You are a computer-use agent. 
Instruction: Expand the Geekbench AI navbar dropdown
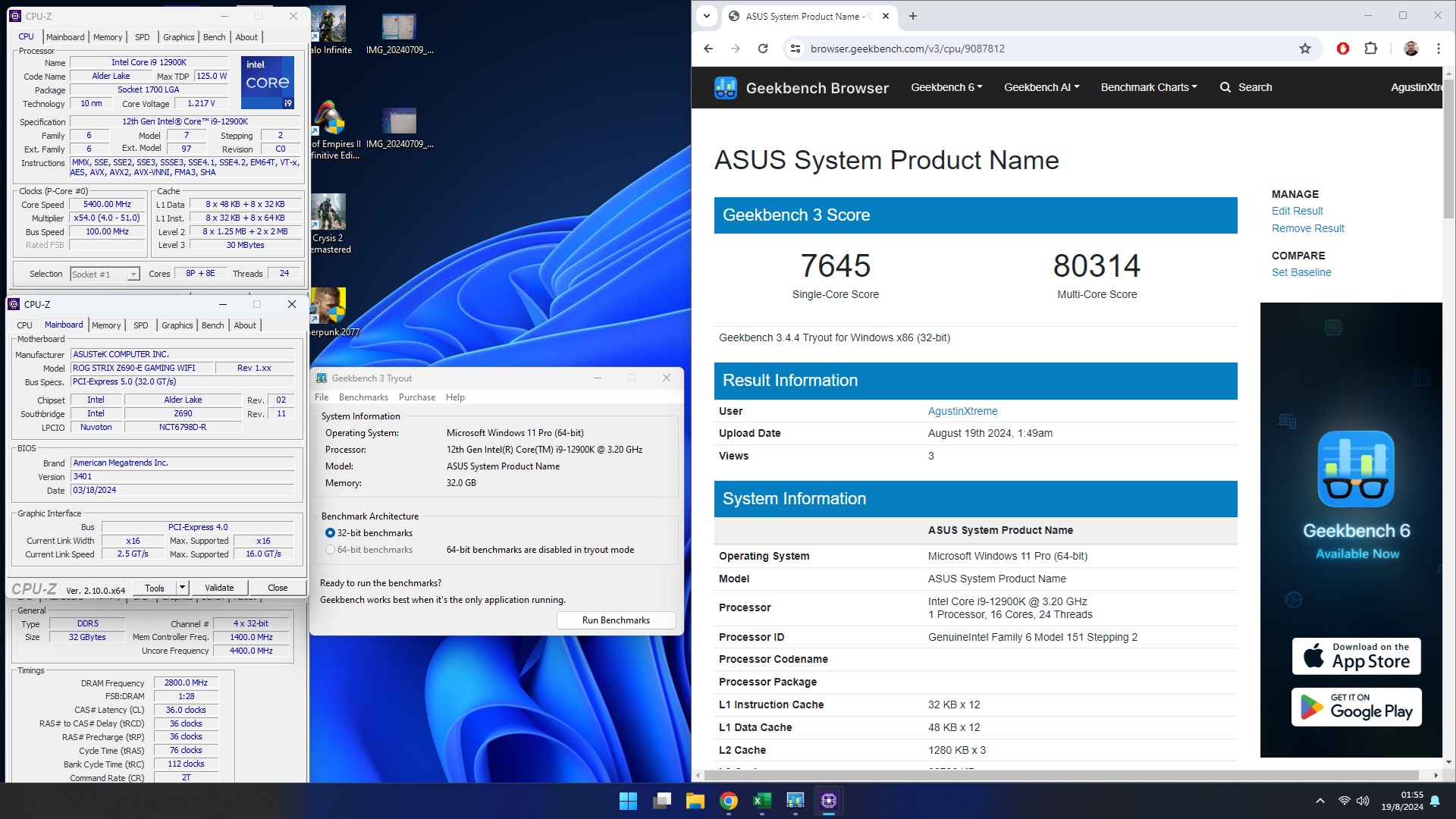click(1041, 87)
